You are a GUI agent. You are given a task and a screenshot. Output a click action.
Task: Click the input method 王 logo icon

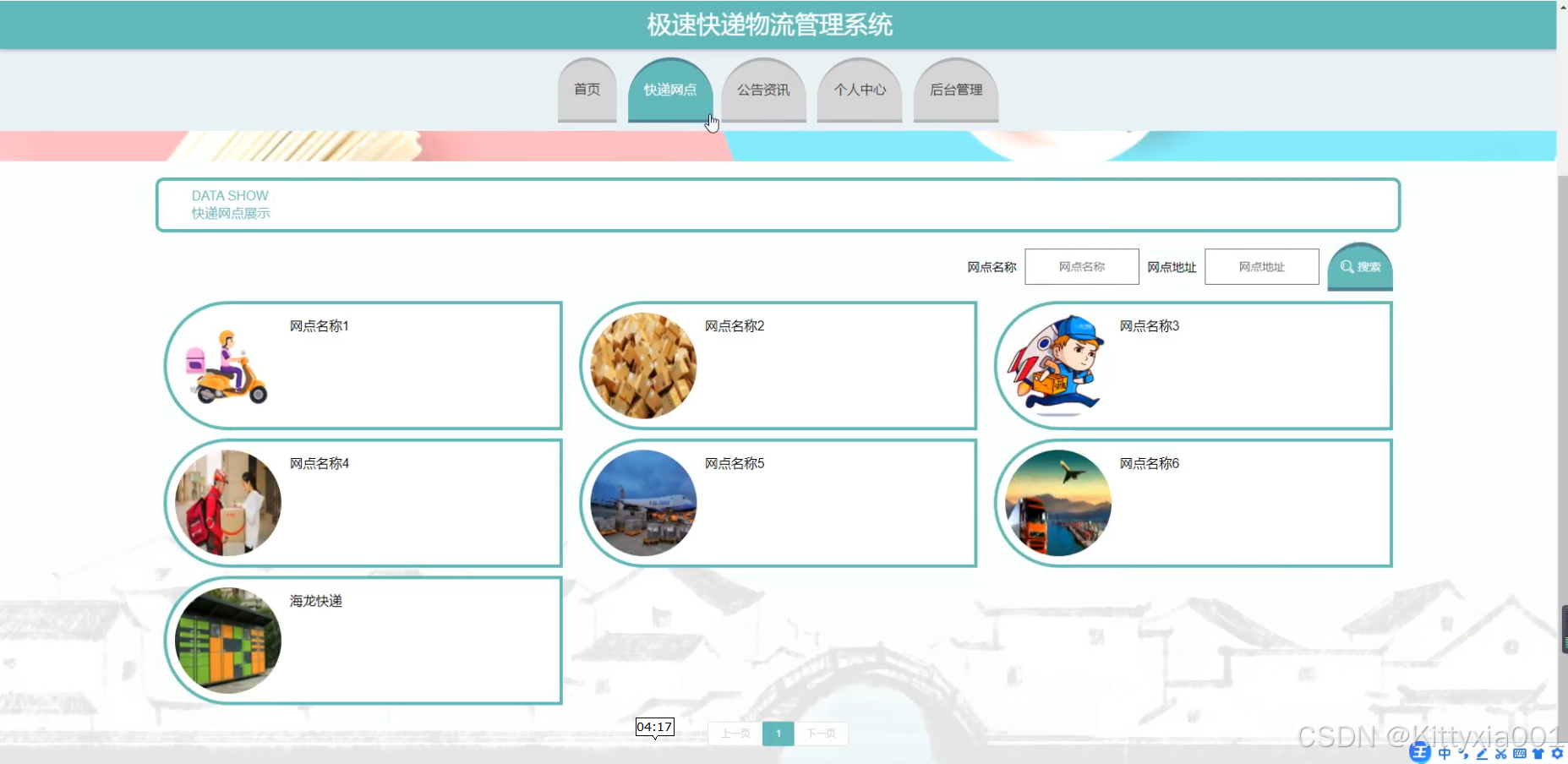[1420, 753]
